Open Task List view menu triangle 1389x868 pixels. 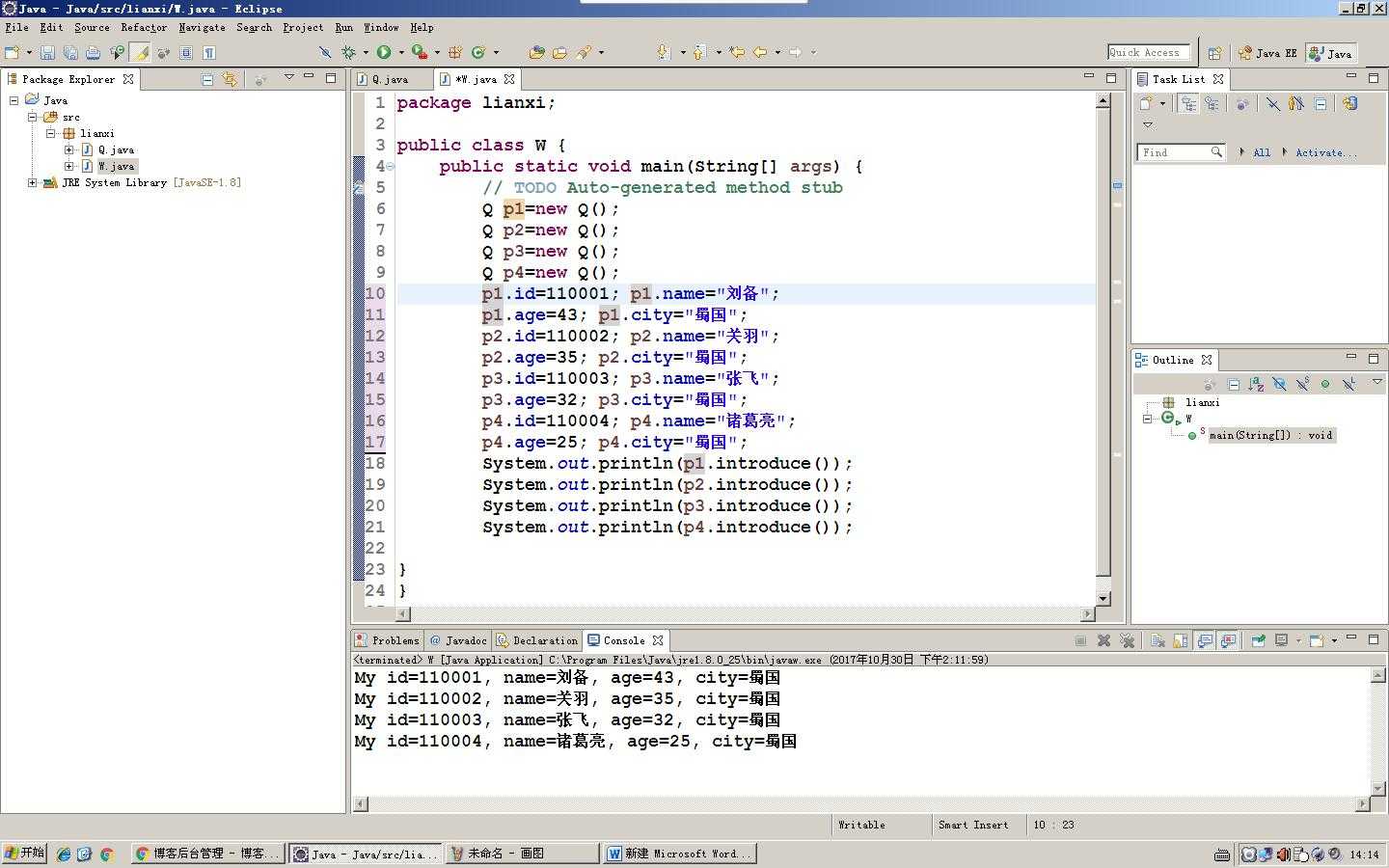tap(1148, 124)
